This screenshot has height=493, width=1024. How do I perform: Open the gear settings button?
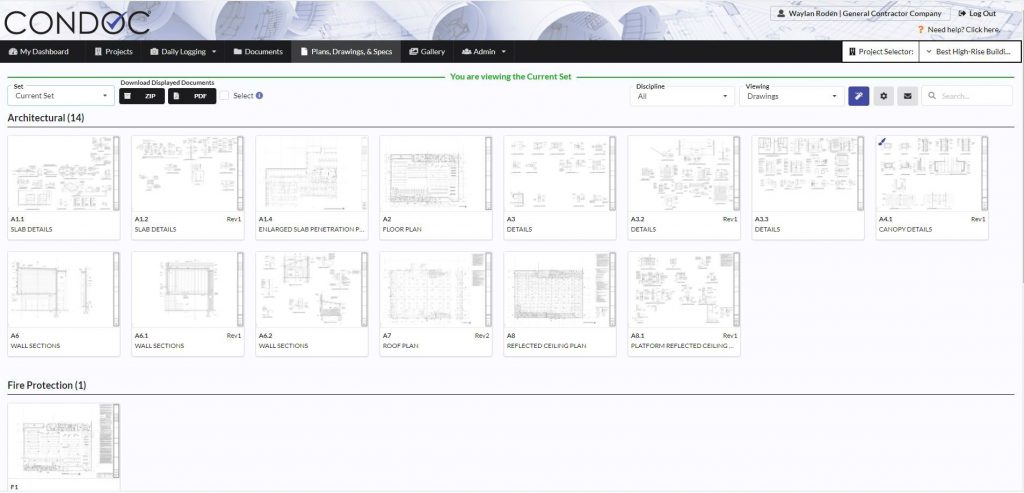883,96
